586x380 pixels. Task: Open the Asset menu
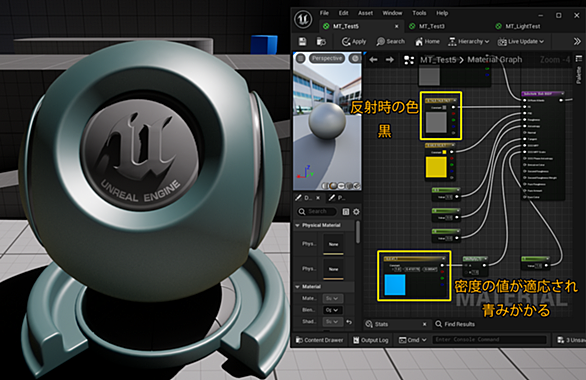[x=365, y=13]
